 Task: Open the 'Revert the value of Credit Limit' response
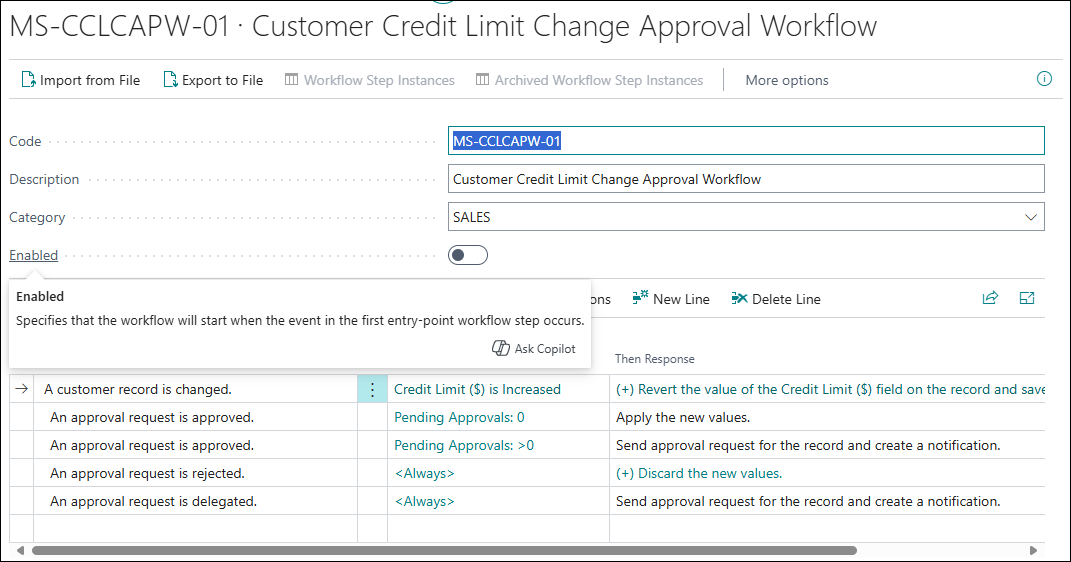830,389
